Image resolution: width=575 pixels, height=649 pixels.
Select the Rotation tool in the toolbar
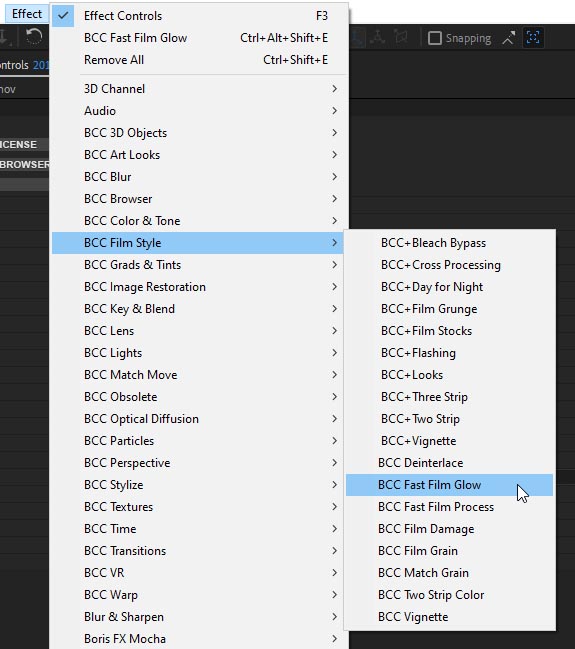click(34, 37)
